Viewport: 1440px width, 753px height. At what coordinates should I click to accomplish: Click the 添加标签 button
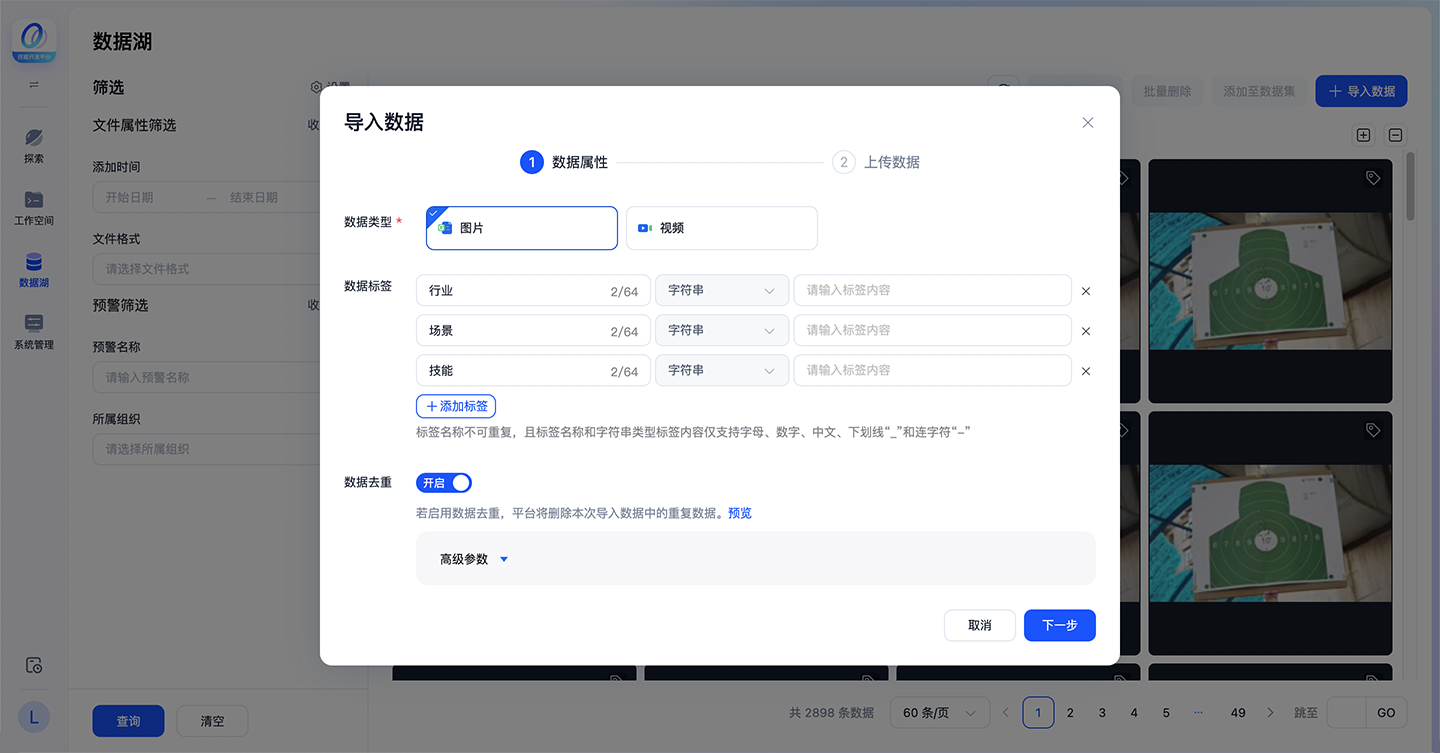point(456,406)
